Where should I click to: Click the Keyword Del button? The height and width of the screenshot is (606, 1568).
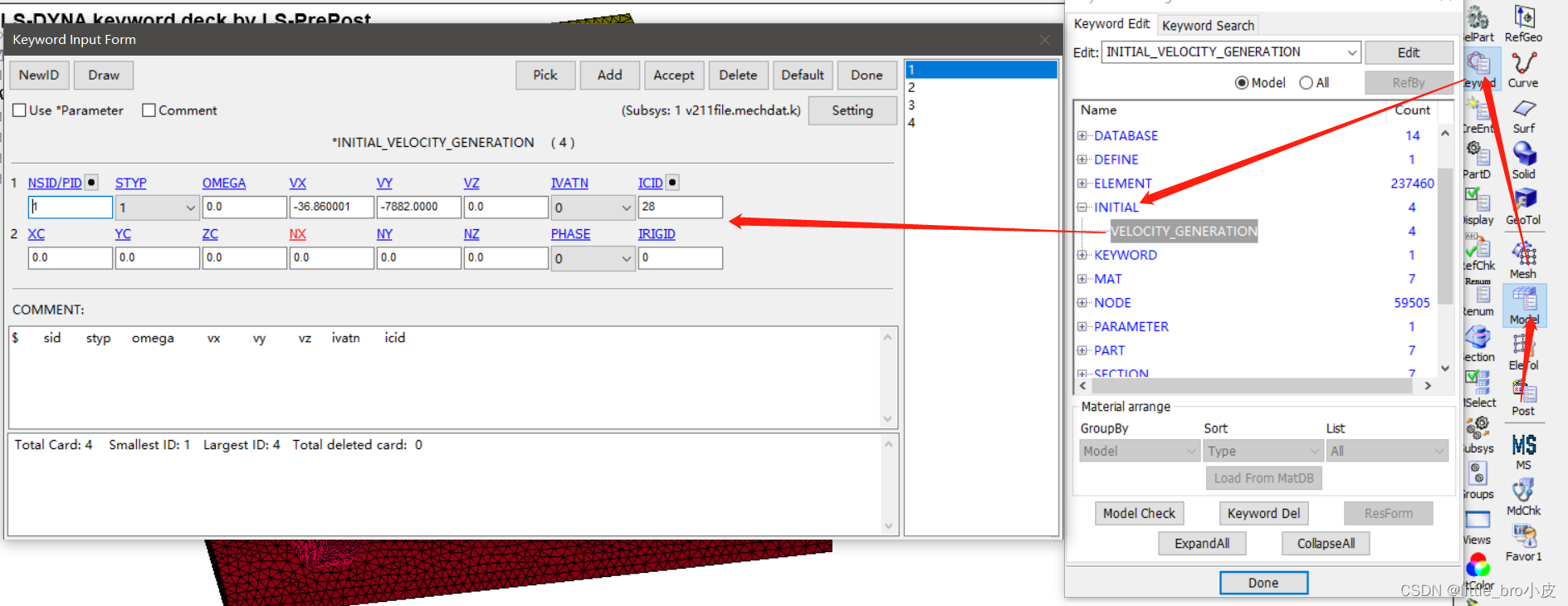tap(1263, 513)
